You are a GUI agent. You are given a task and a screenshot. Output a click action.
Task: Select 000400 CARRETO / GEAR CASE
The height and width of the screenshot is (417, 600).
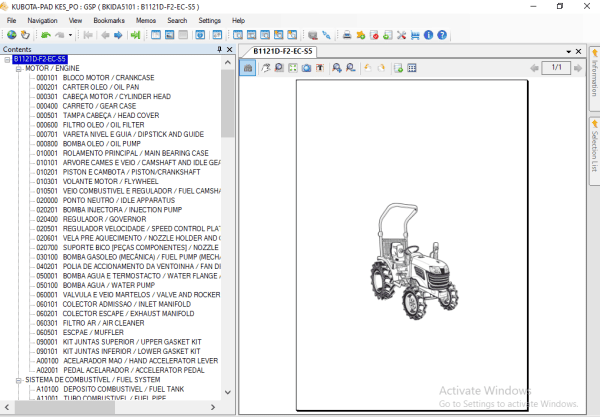click(86, 106)
